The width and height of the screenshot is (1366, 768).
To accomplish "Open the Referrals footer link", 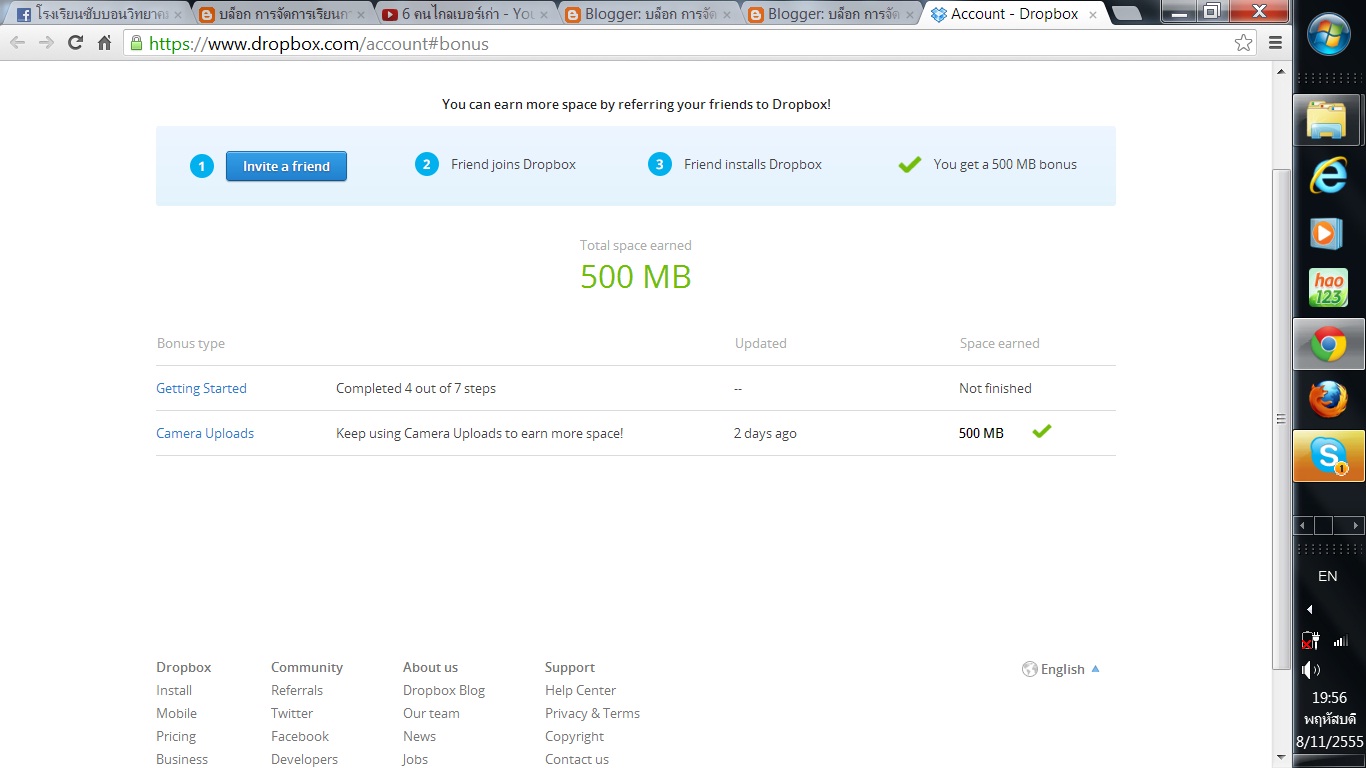I will coord(297,690).
